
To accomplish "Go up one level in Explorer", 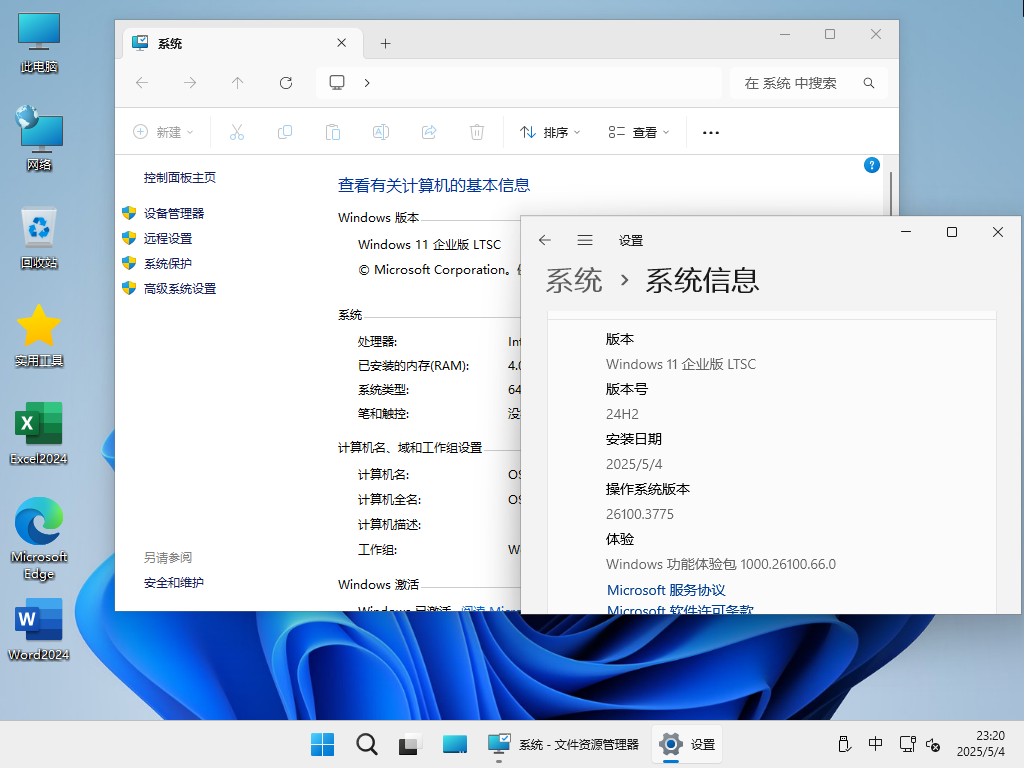I will tap(238, 82).
